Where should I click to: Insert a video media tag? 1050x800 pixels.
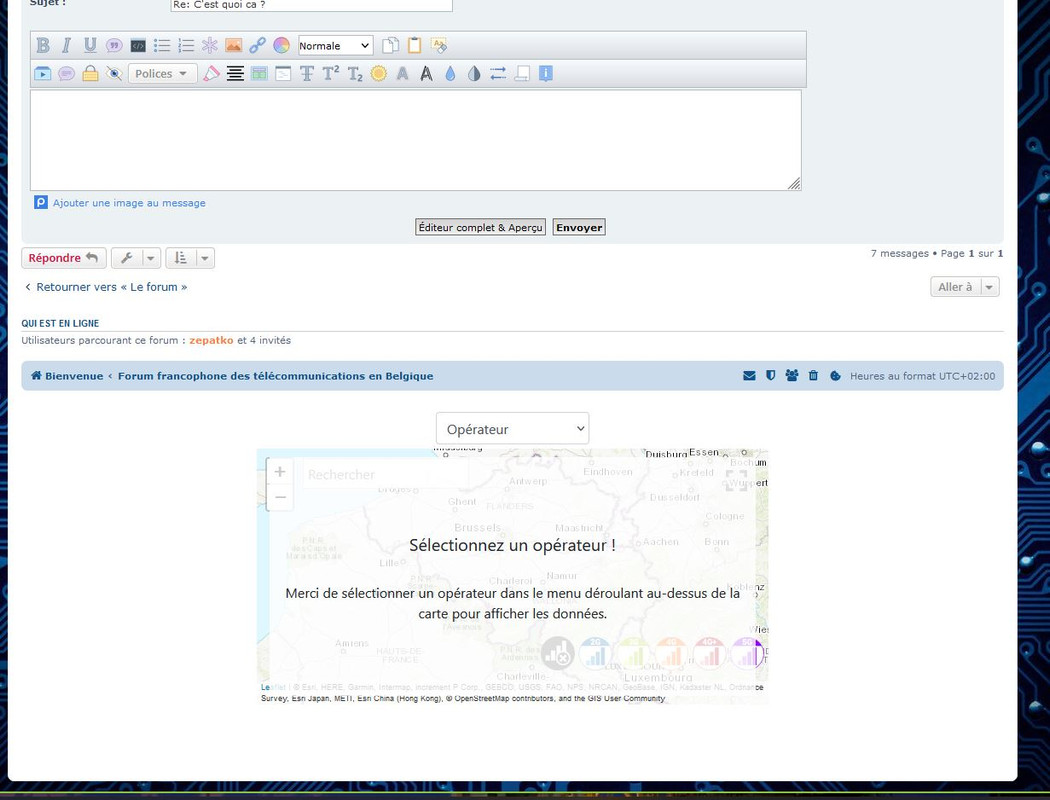tap(42, 74)
